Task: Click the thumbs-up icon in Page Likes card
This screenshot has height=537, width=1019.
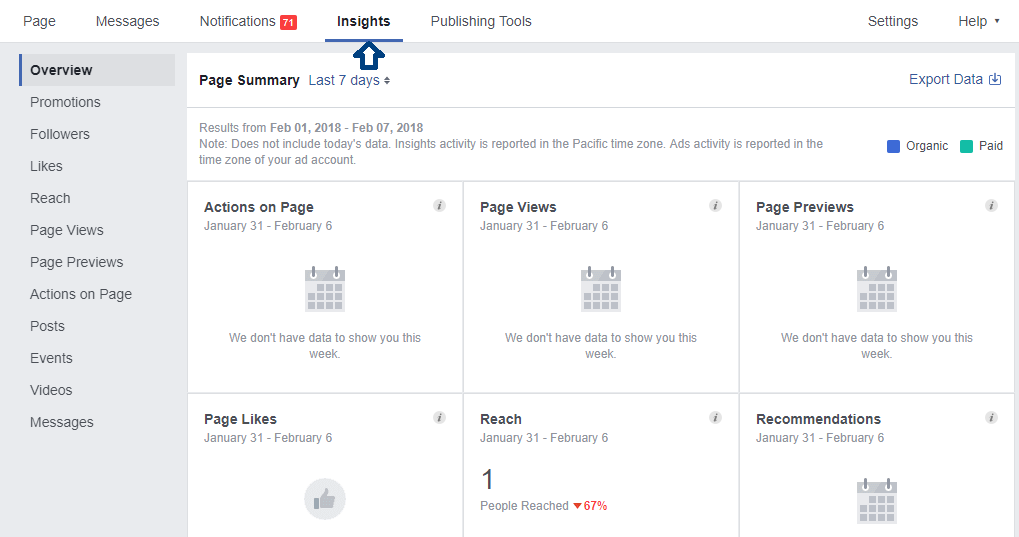Action: (325, 499)
